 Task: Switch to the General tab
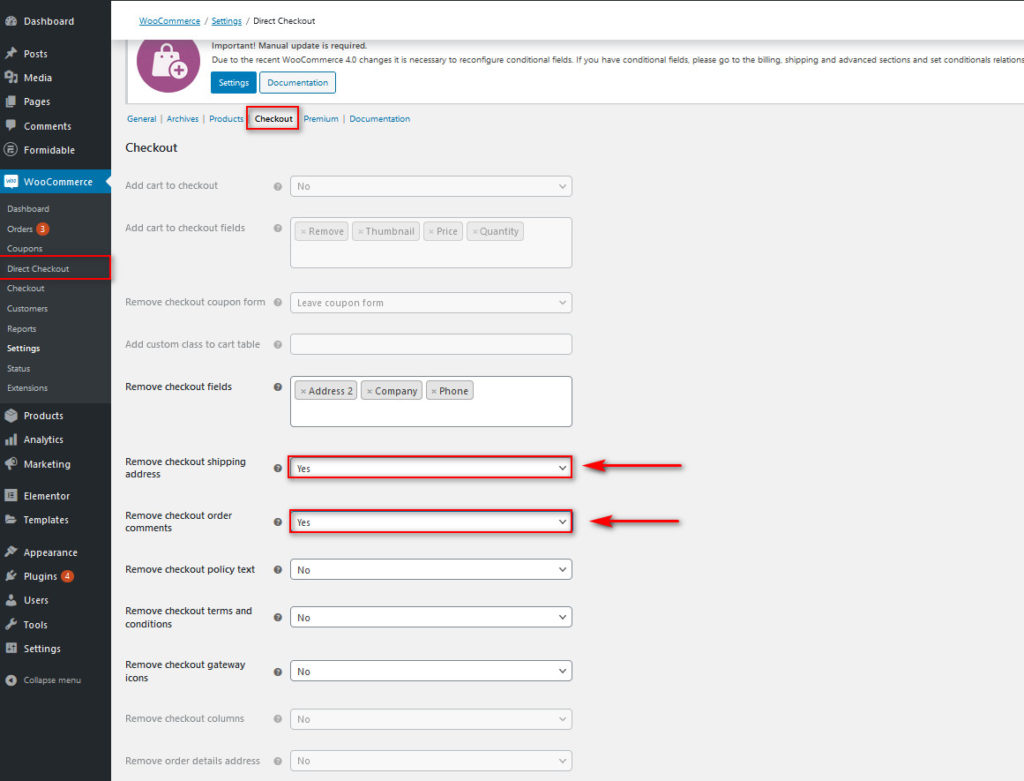[x=142, y=119]
